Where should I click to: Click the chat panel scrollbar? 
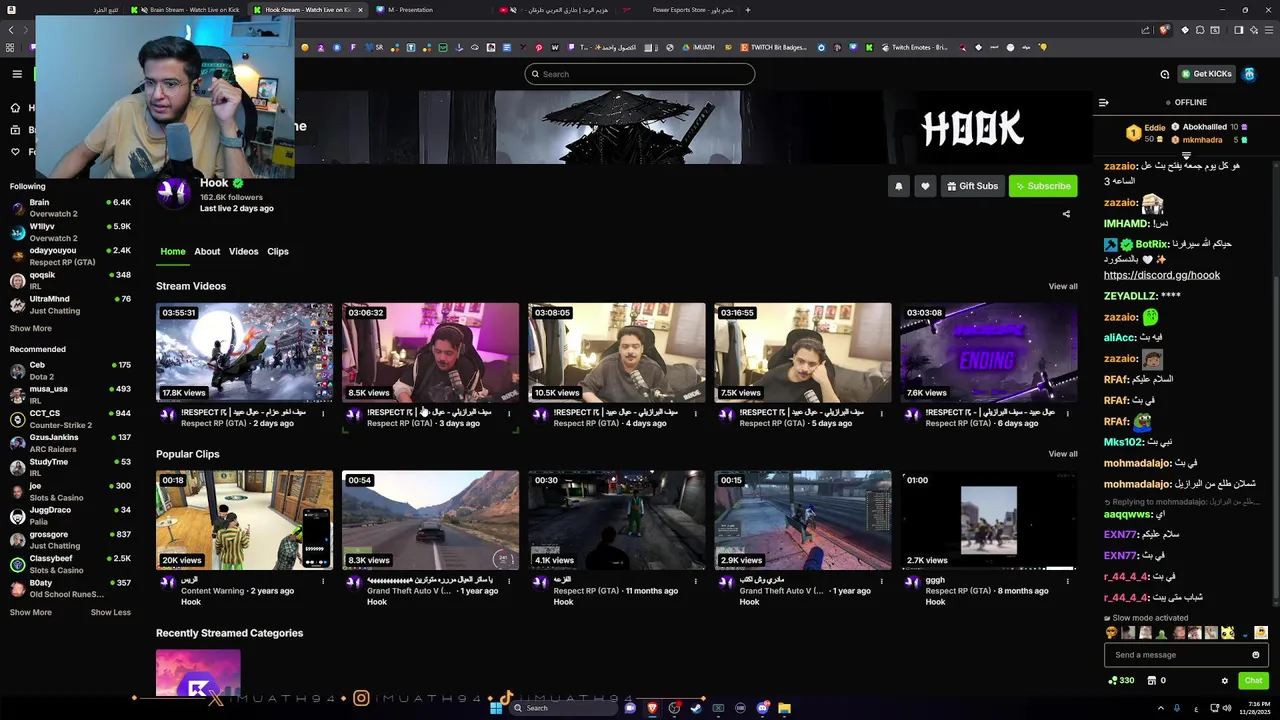[1275, 440]
